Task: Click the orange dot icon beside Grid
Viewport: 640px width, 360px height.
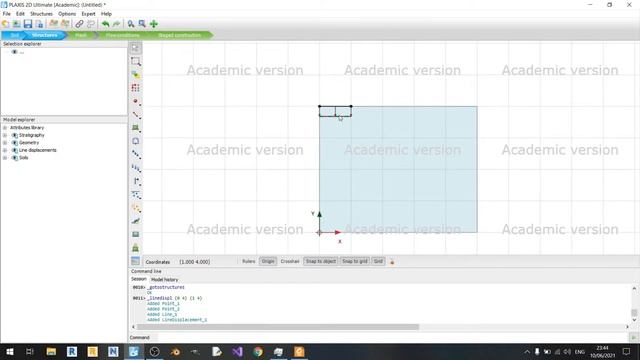Action: point(392,262)
